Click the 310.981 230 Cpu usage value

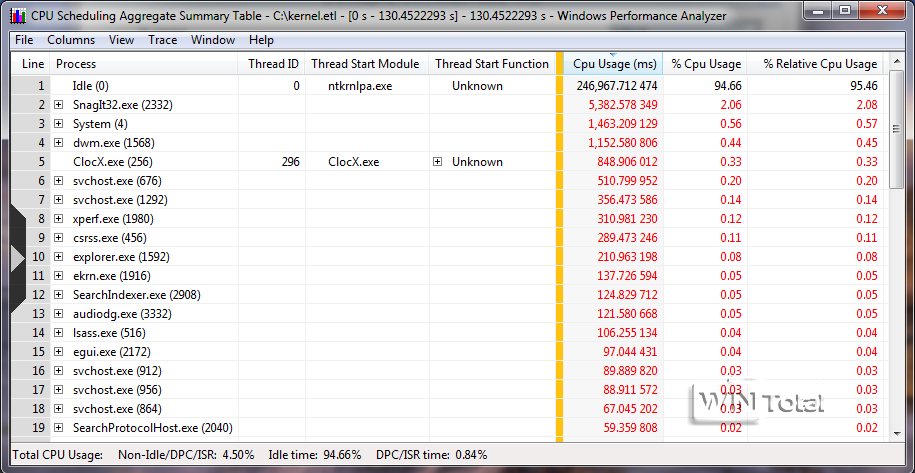pyautogui.click(x=627, y=219)
